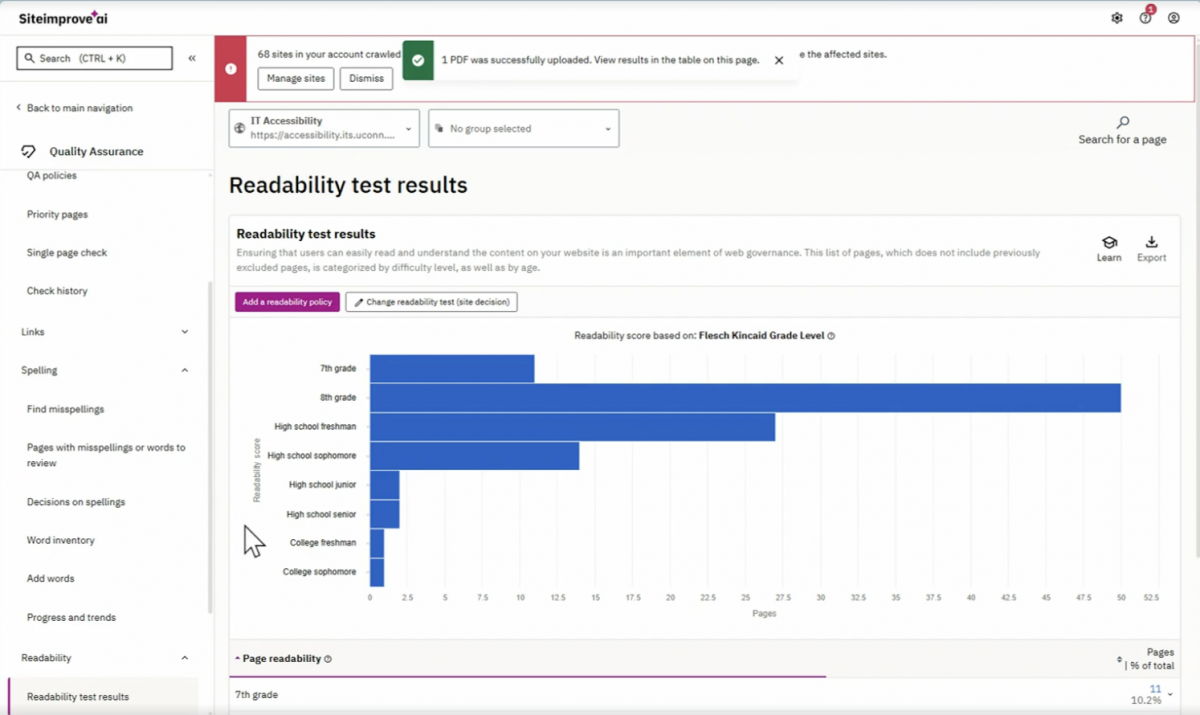
Task: Dismiss the crawl alert banner
Action: point(366,78)
